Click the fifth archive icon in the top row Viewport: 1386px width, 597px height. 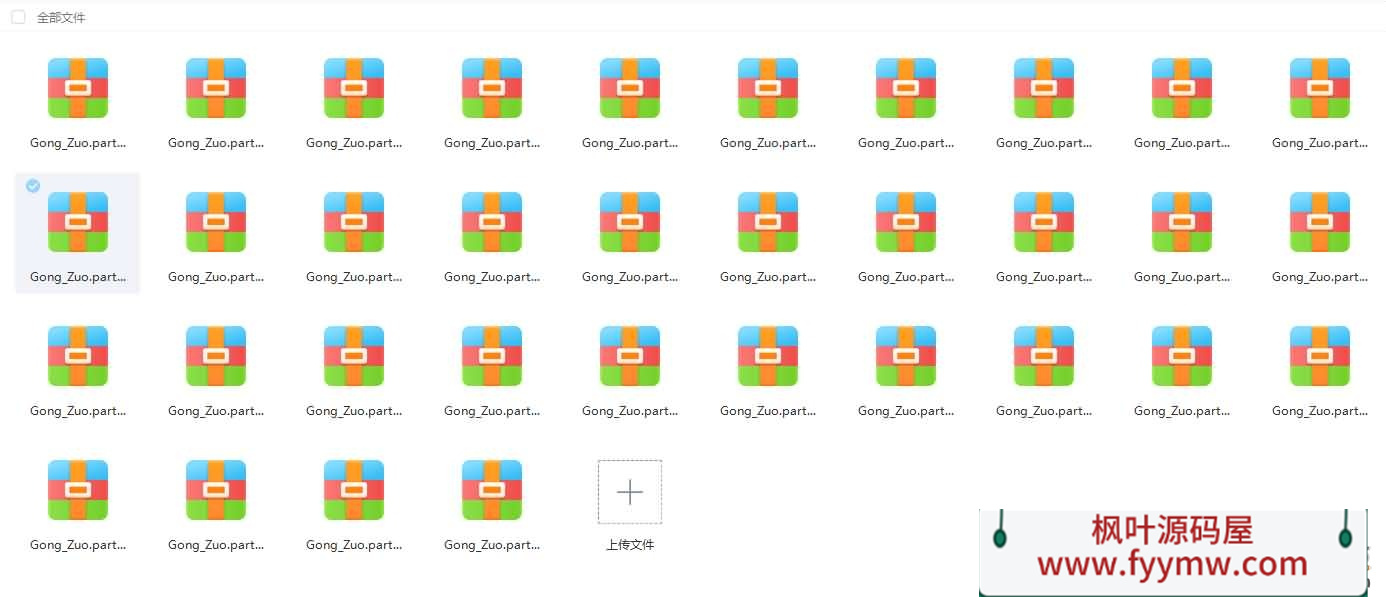coord(629,88)
